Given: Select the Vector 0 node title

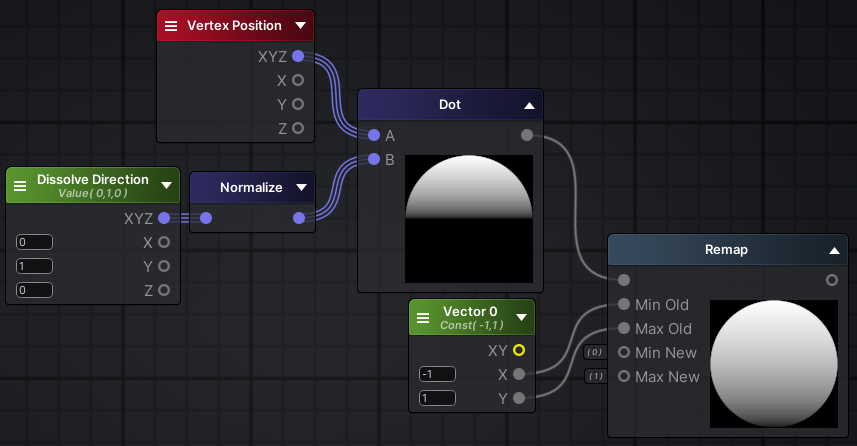Looking at the screenshot, I should 470,312.
